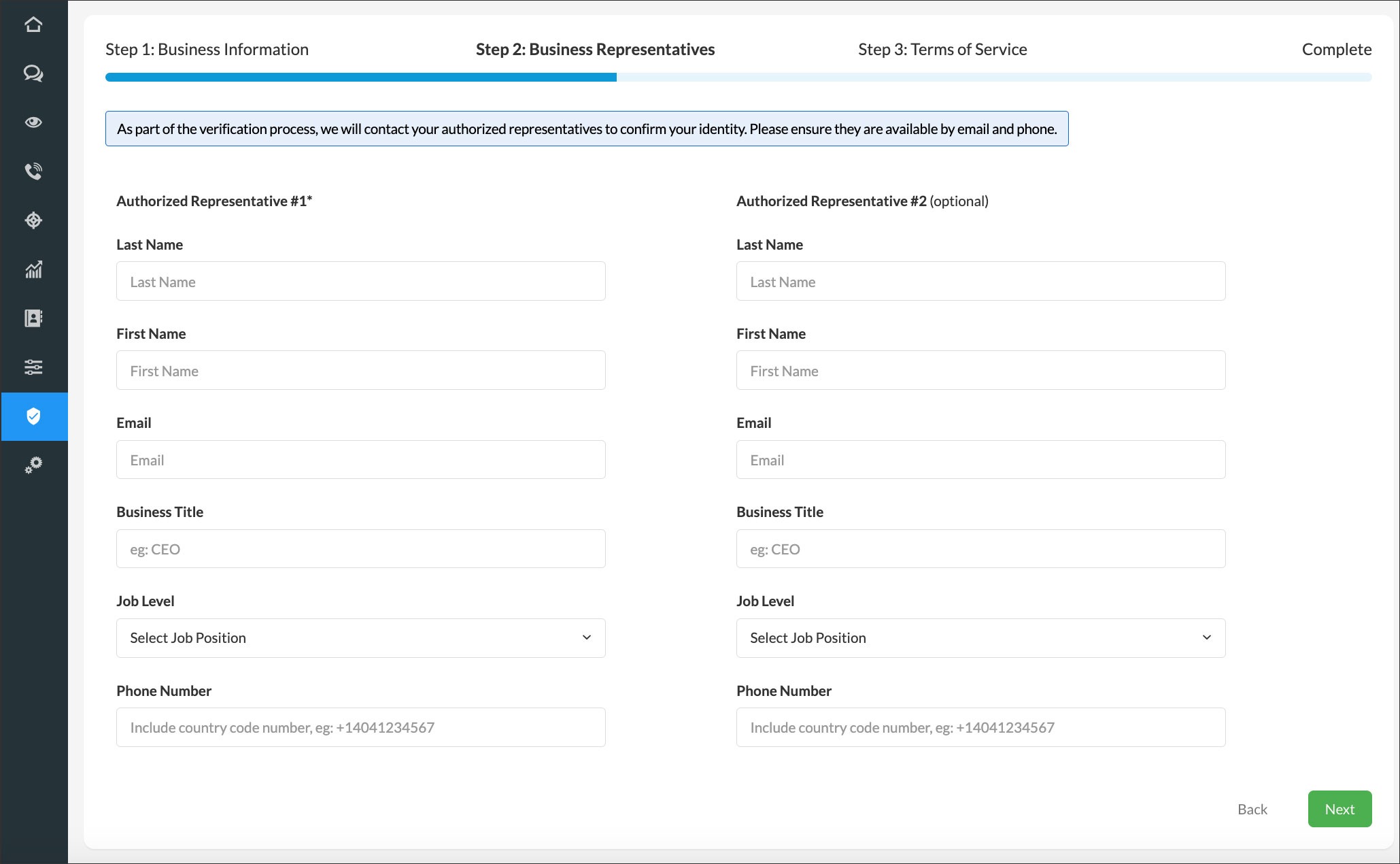Viewport: 1400px width, 864px height.
Task: Go to Step 3: Terms of Service
Action: pyautogui.click(x=942, y=50)
